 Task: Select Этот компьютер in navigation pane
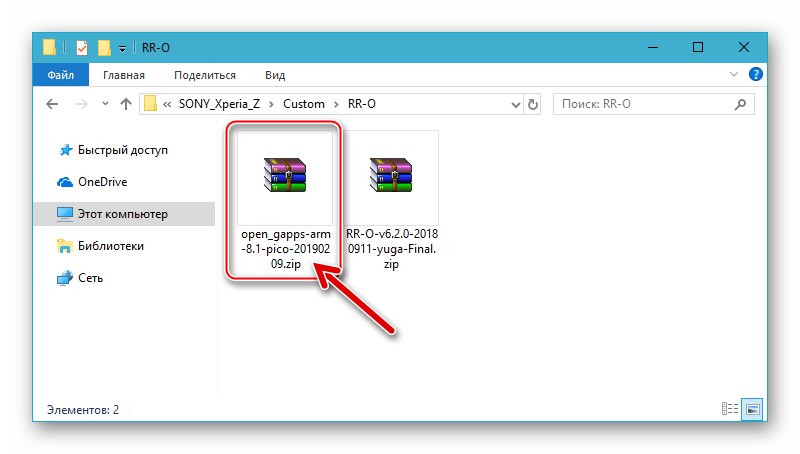point(124,214)
